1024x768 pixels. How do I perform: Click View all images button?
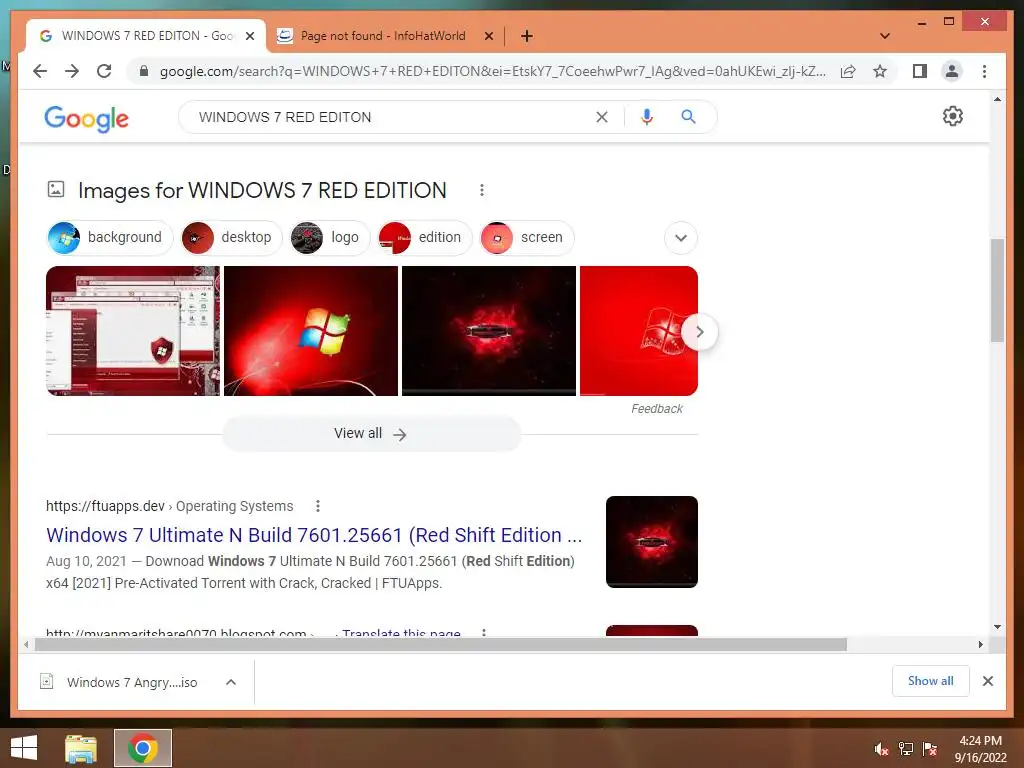pyautogui.click(x=371, y=434)
